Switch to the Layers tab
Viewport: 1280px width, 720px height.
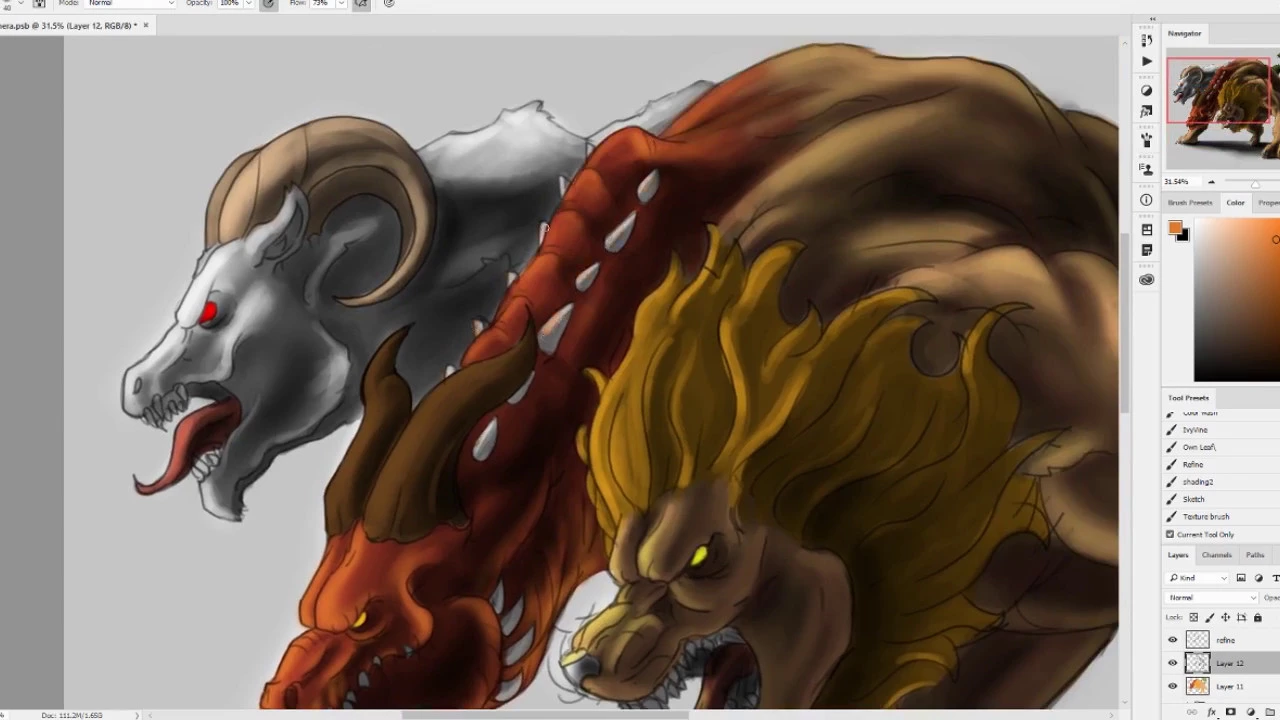tap(1178, 556)
